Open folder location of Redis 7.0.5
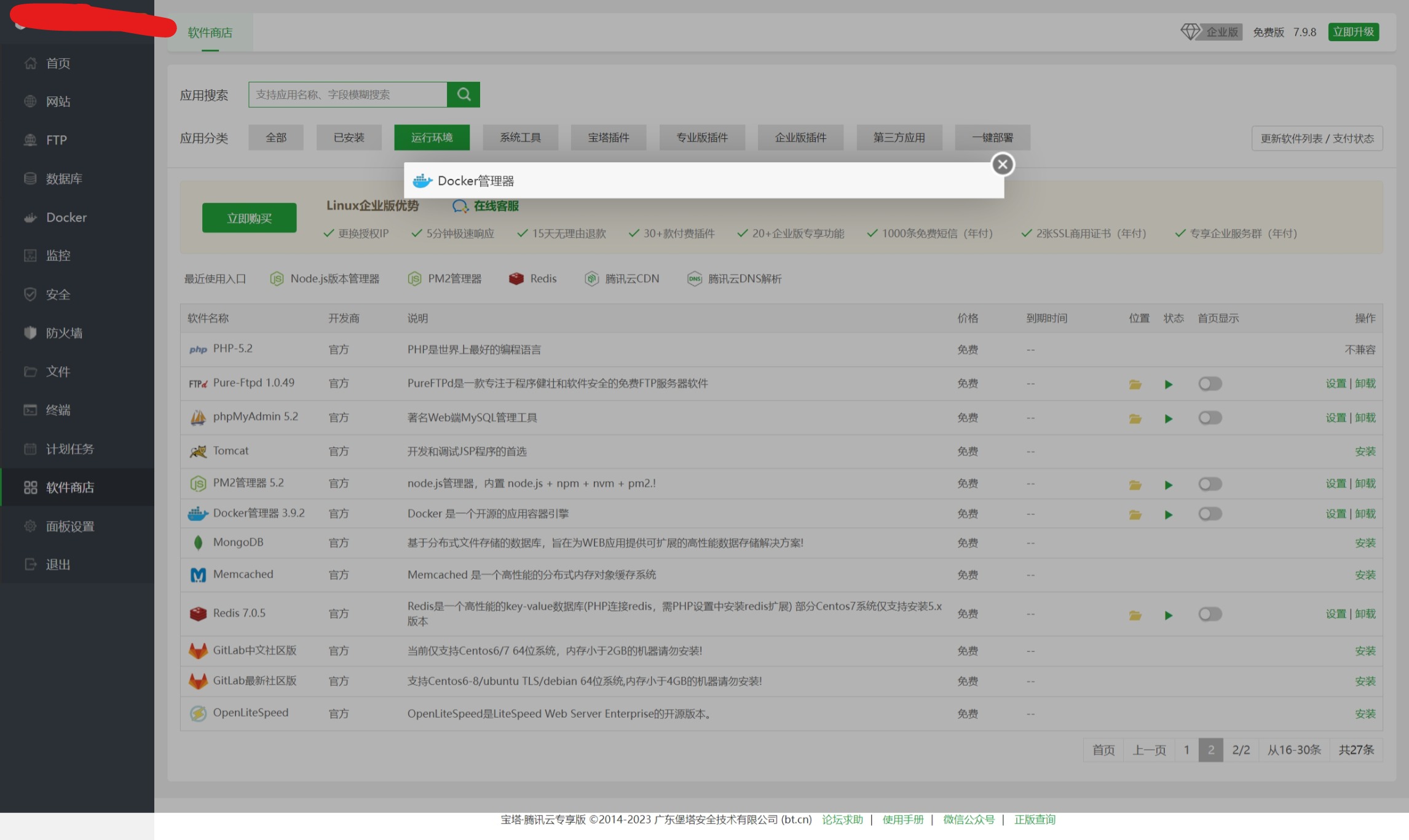Image resolution: width=1409 pixels, height=840 pixels. (x=1135, y=616)
